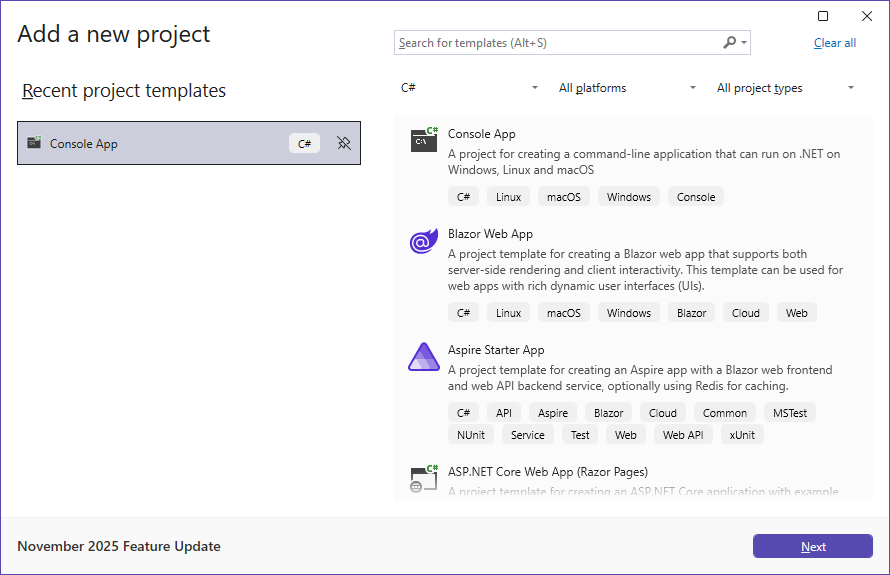
Task: Click the search magnifier icon
Action: pyautogui.click(x=729, y=43)
